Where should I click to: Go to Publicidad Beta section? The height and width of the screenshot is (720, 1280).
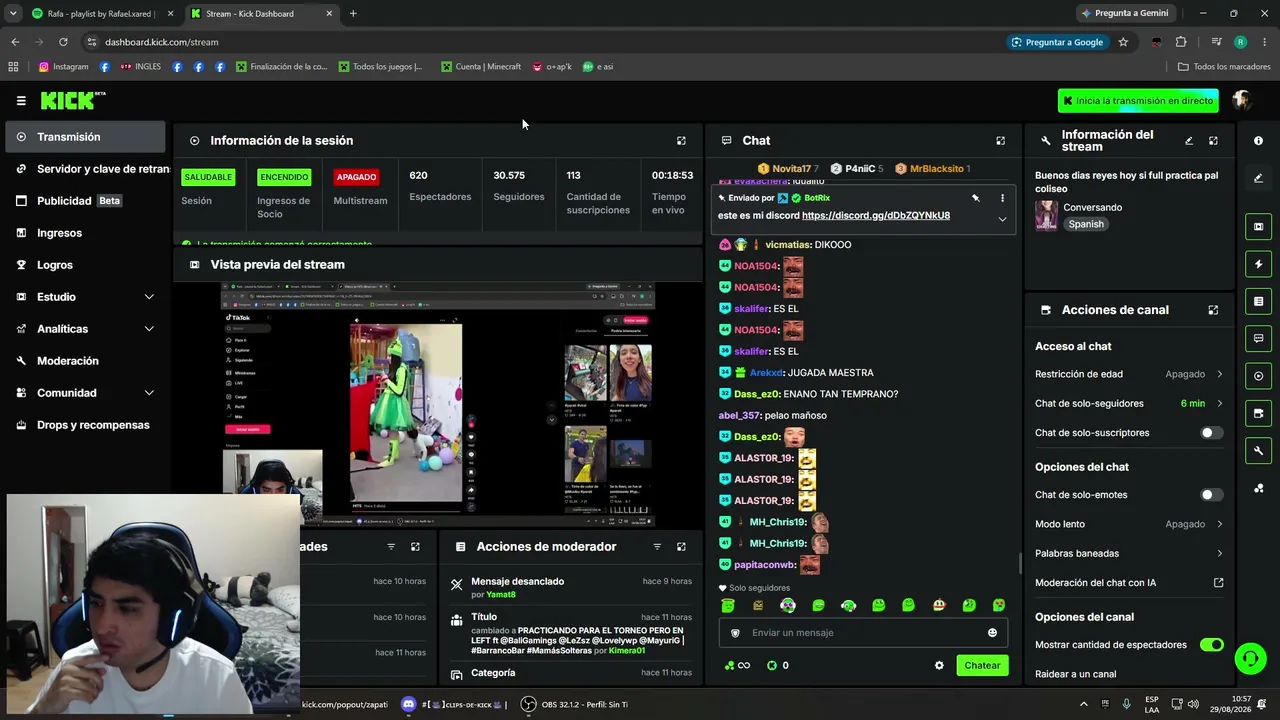tap(85, 201)
